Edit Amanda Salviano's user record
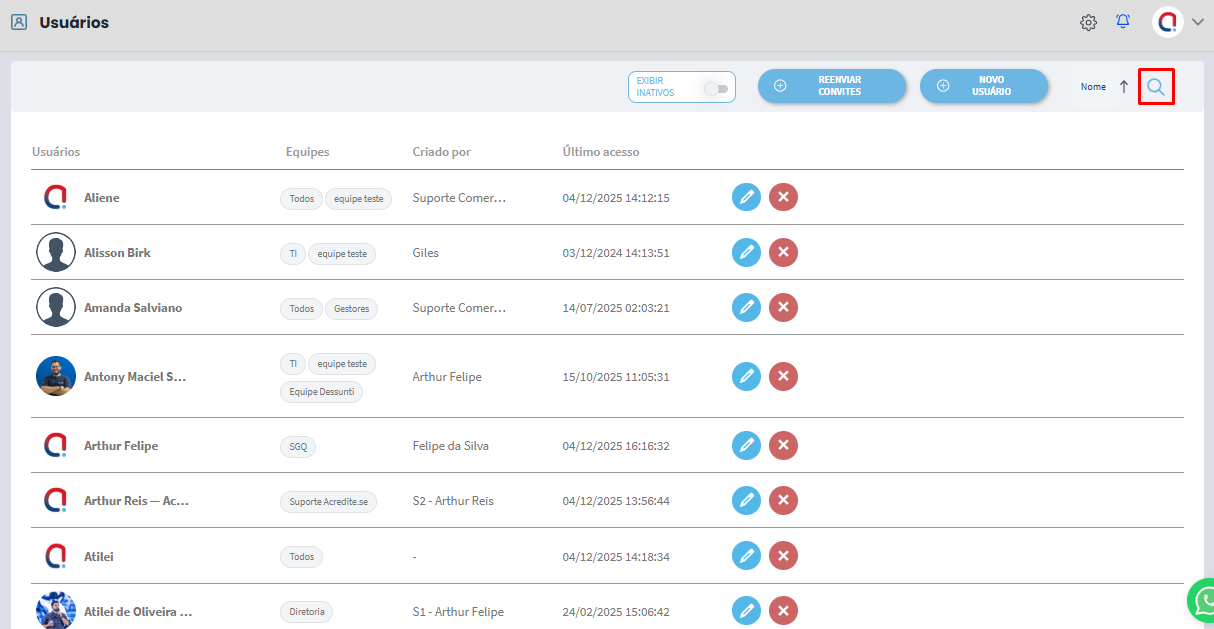Image resolution: width=1214 pixels, height=629 pixels. (746, 308)
